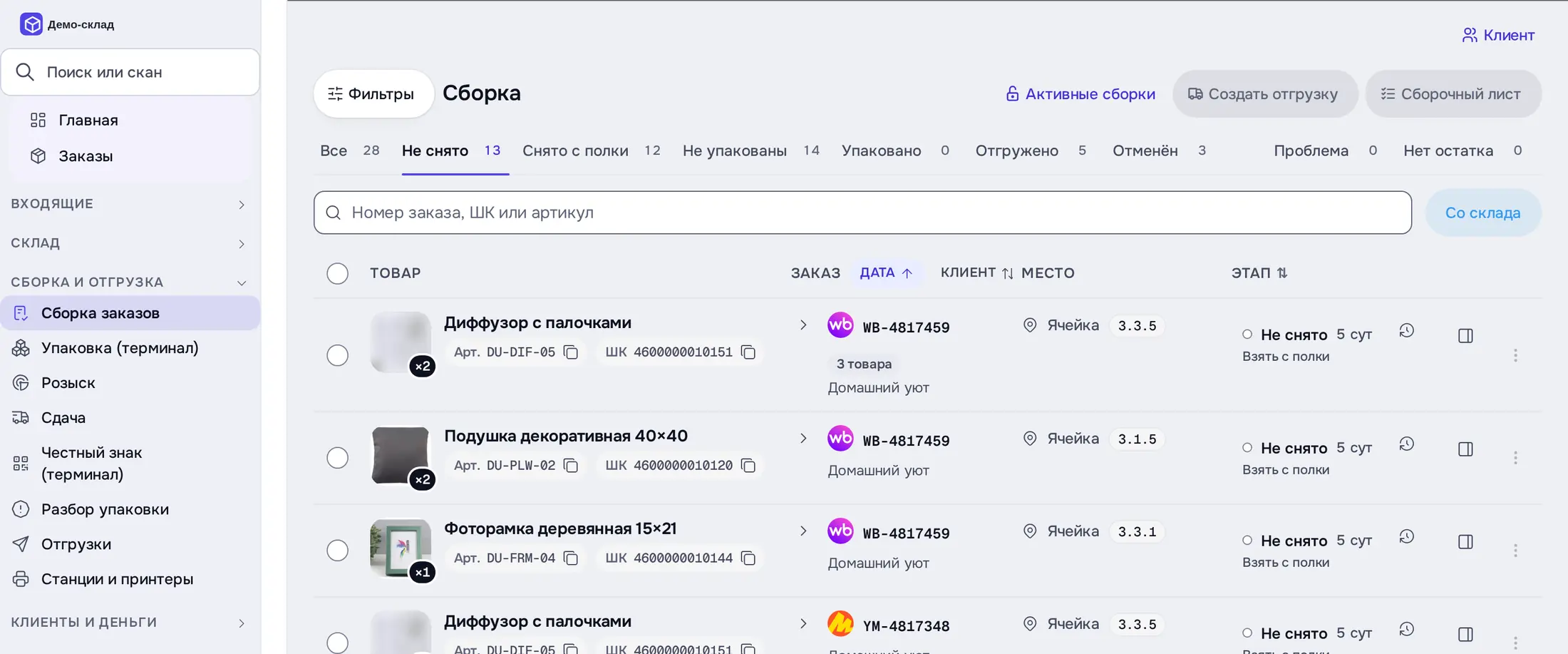Sort by ЭТАП column
The height and width of the screenshot is (654, 1568).
(1259, 273)
